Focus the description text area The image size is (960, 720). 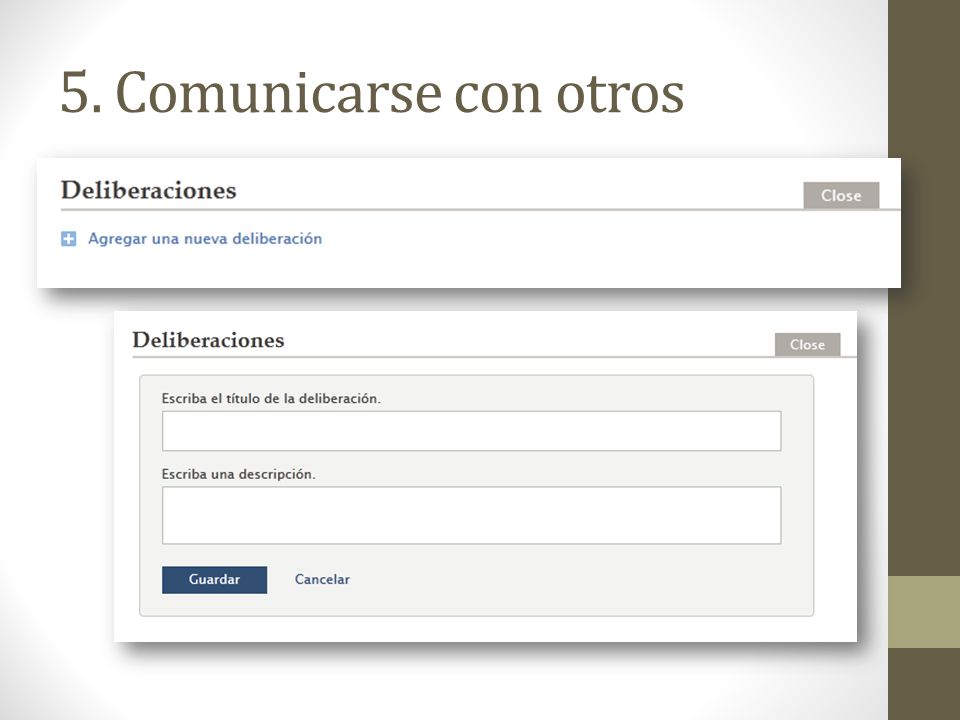pyautogui.click(x=471, y=516)
